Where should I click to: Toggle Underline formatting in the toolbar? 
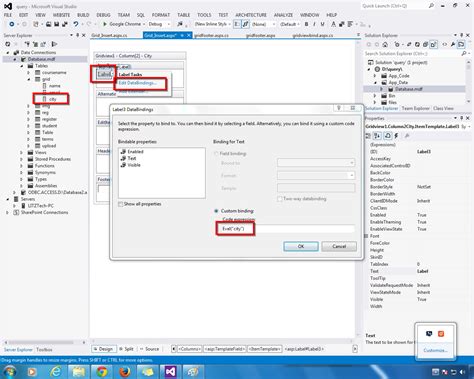pyautogui.click(x=322, y=24)
